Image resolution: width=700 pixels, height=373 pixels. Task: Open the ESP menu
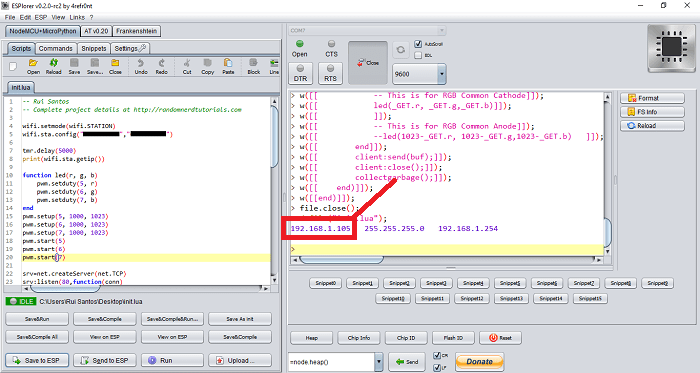coord(41,17)
